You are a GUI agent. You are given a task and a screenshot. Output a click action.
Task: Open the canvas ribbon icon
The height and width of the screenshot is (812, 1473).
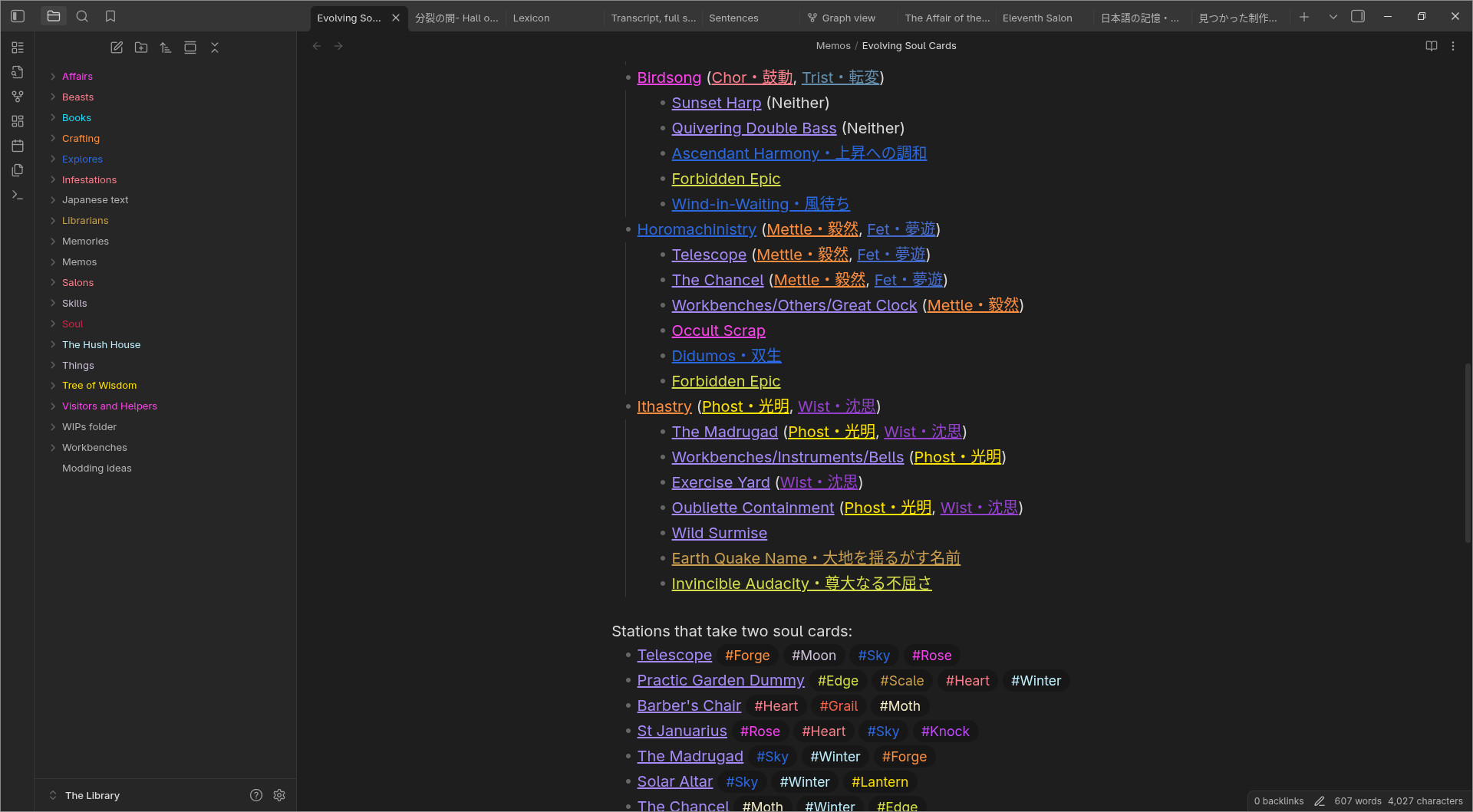tap(18, 121)
